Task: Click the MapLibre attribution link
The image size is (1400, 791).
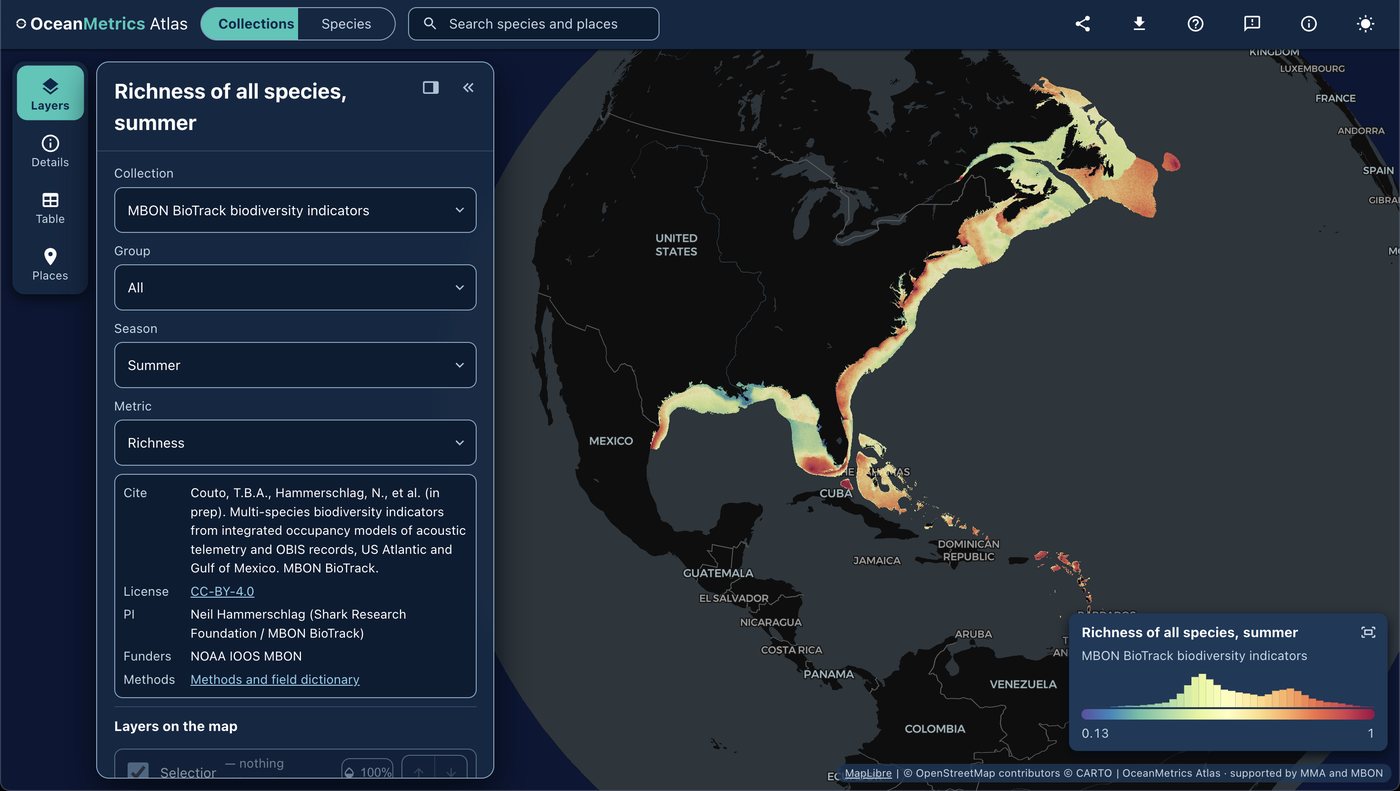Action: pyautogui.click(x=868, y=773)
